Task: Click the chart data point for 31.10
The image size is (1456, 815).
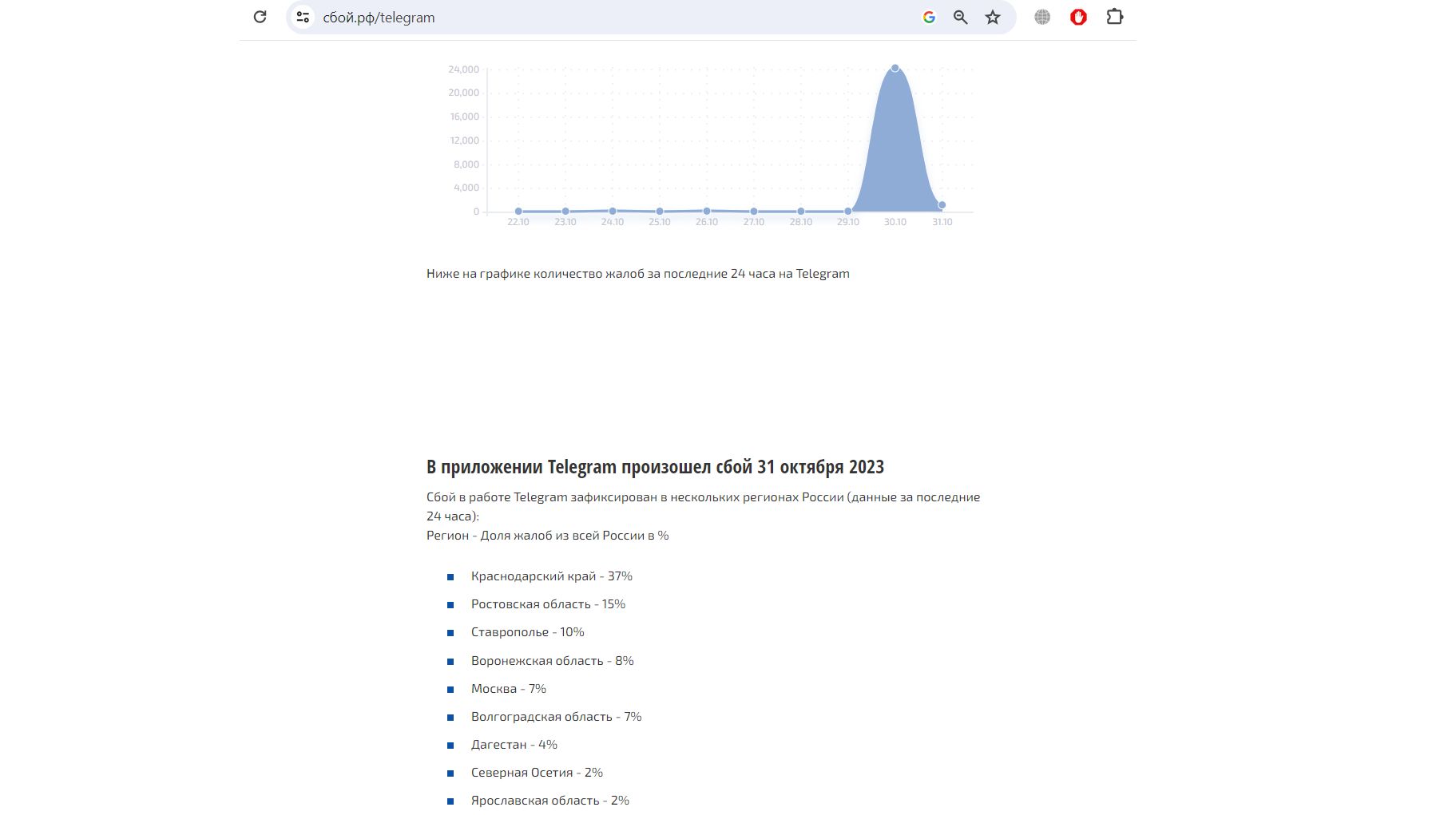Action: 942,205
